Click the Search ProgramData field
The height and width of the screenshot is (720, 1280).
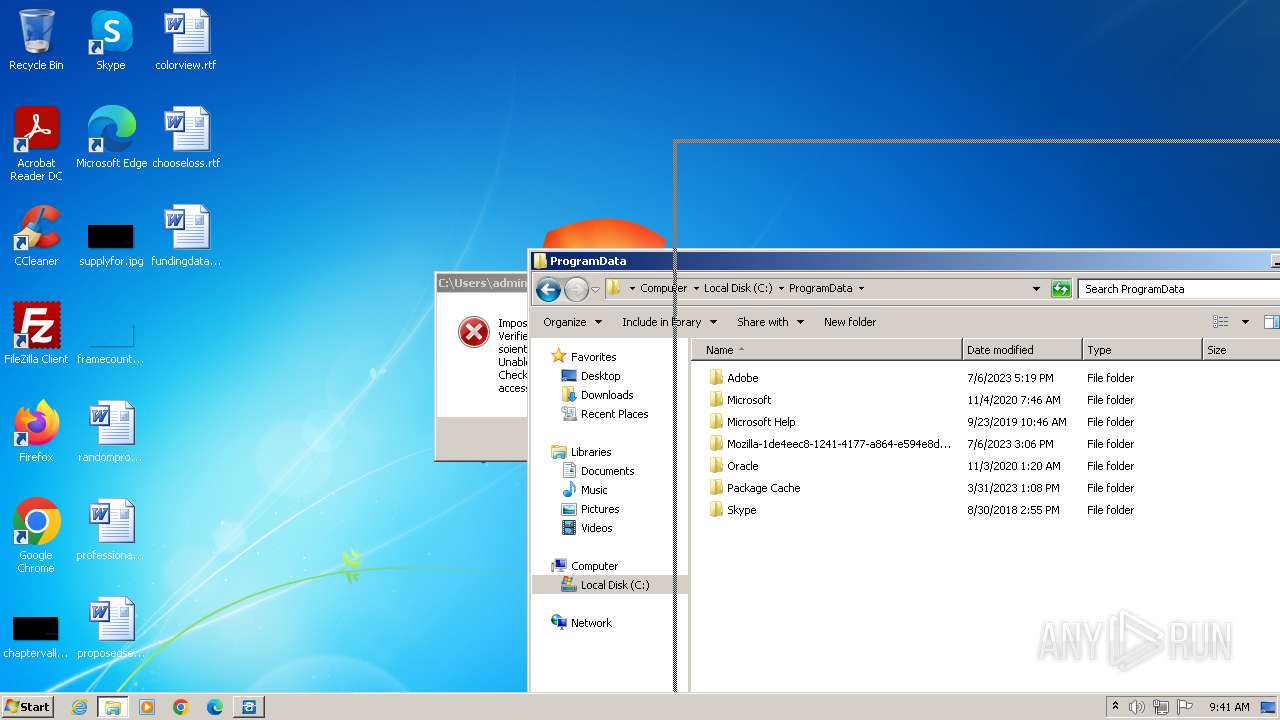[x=1180, y=289]
